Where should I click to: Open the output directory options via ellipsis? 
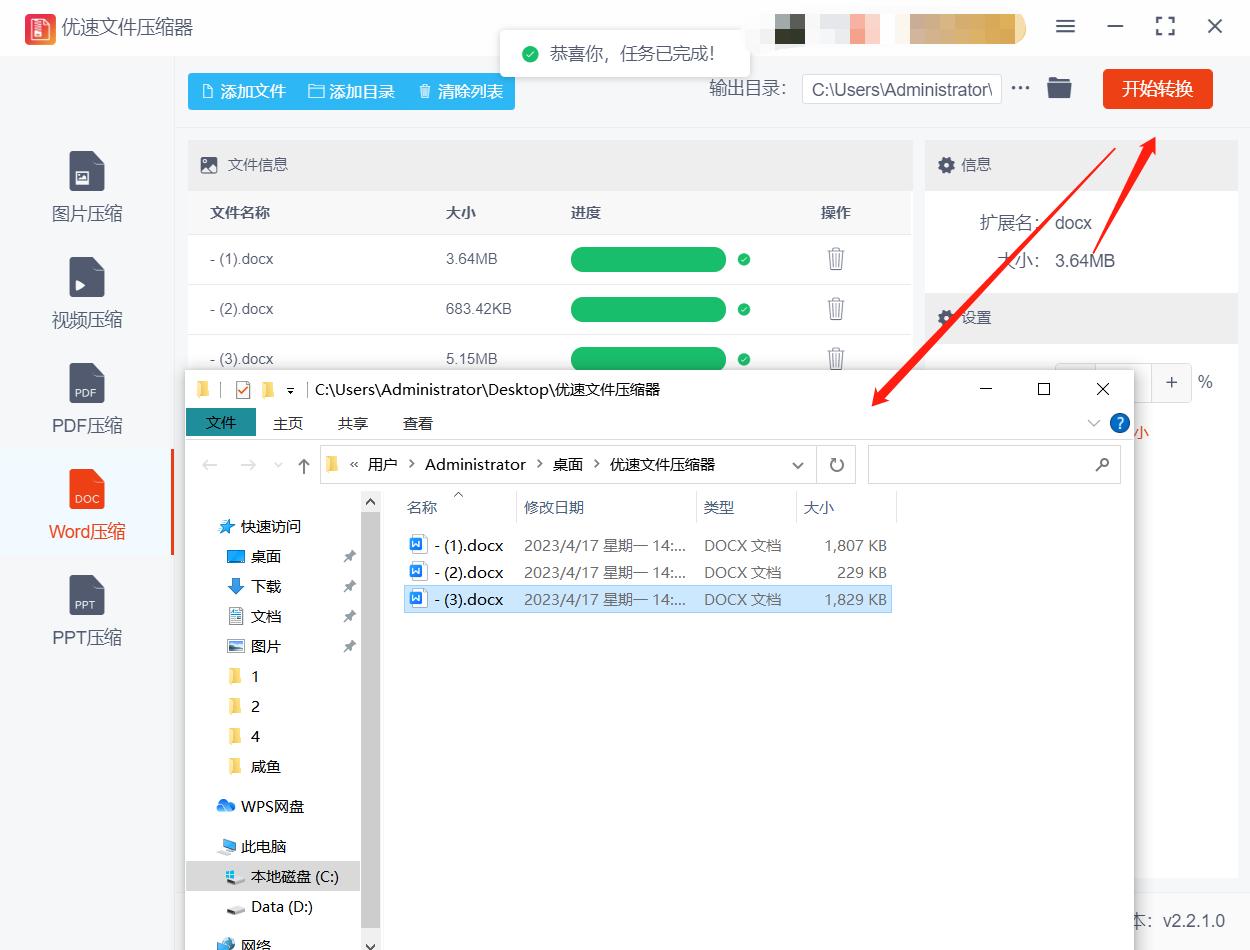pos(1020,88)
